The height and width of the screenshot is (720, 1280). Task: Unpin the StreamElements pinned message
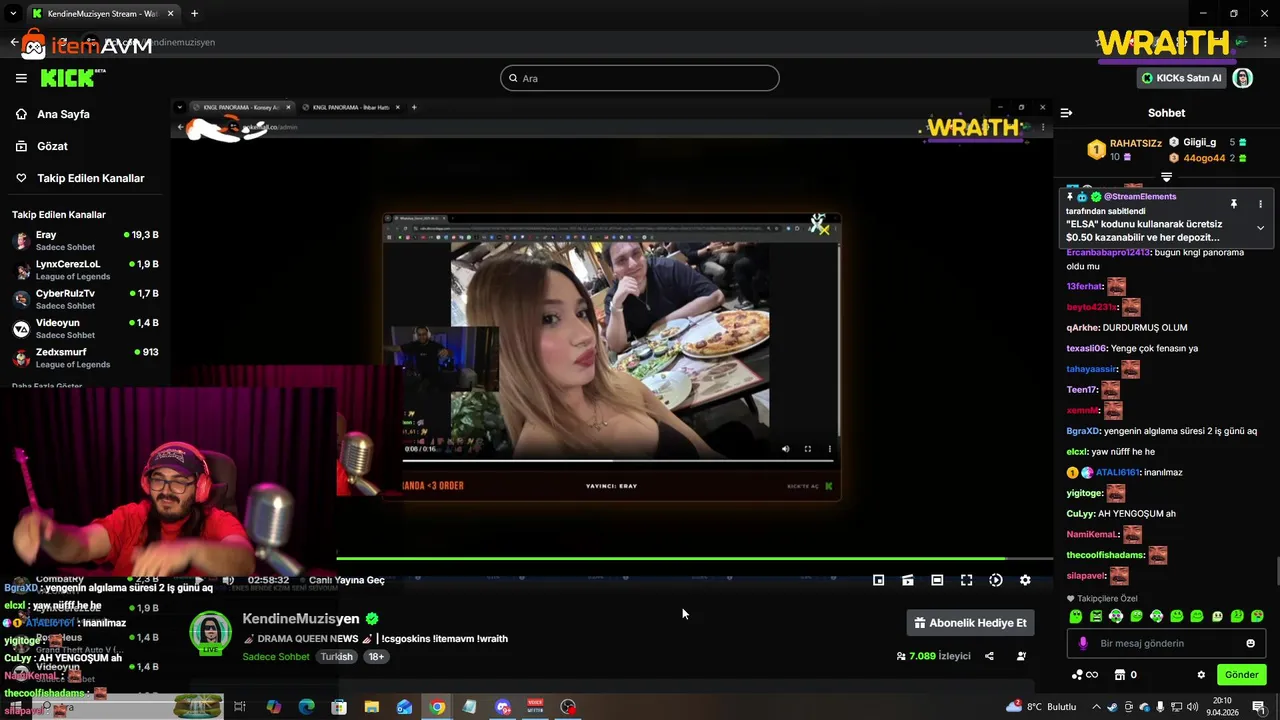point(1234,204)
